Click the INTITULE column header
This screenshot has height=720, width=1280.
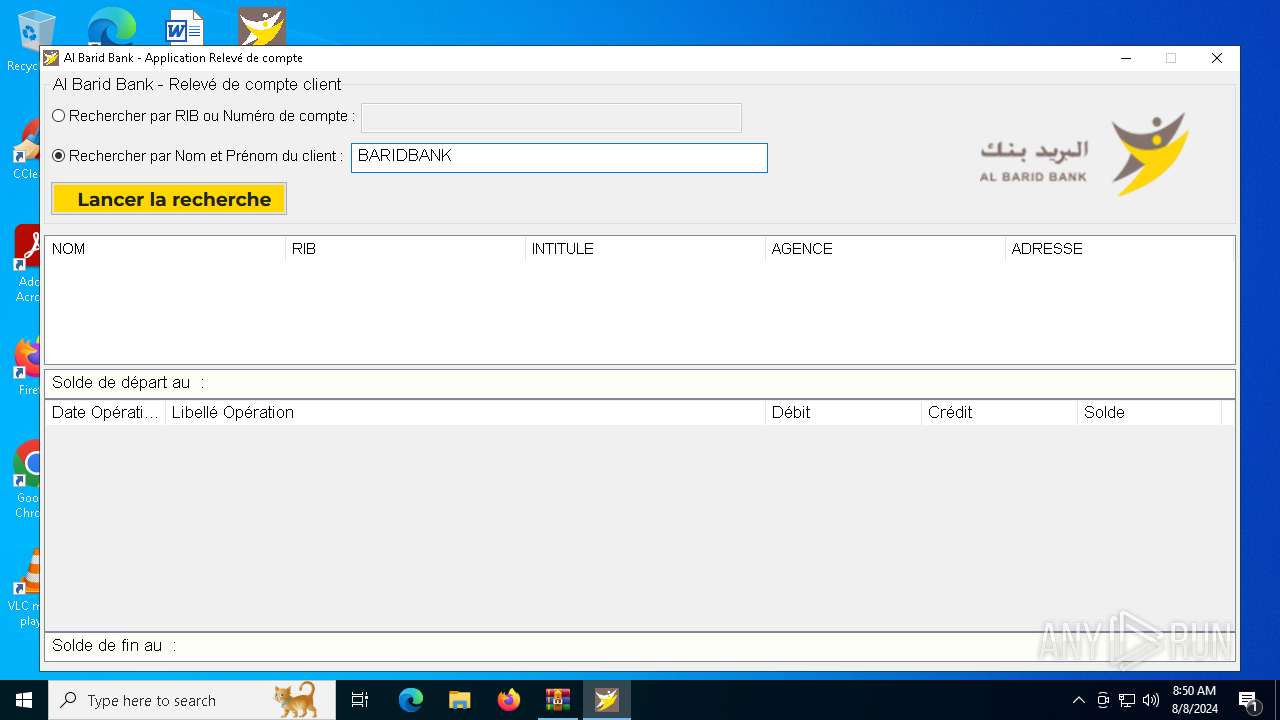(645, 249)
